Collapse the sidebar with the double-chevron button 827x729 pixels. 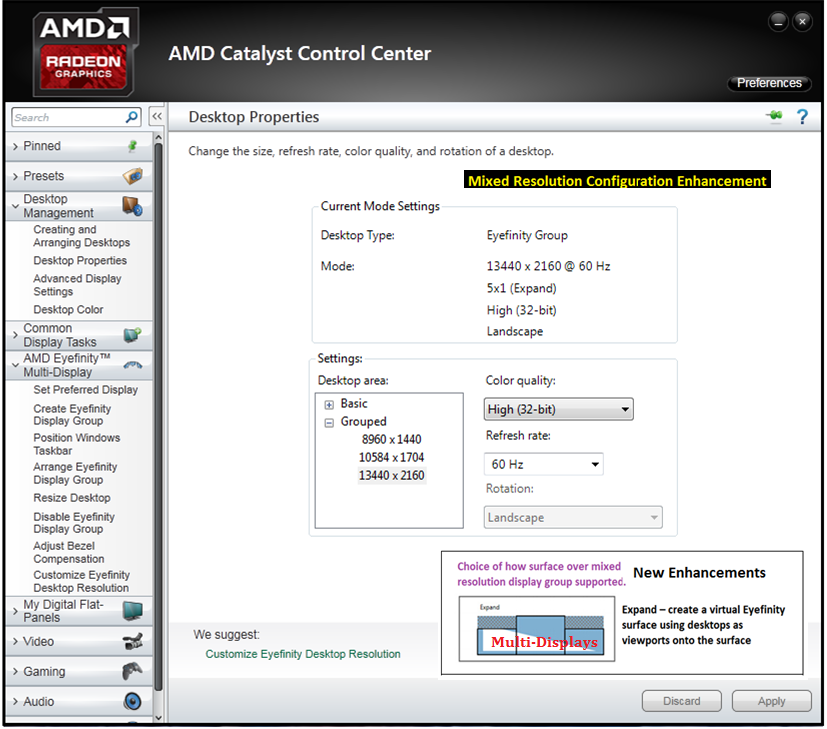point(157,116)
